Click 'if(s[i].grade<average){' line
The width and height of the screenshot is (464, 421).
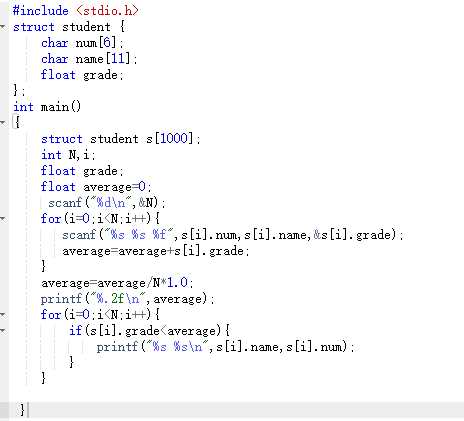(x=149, y=331)
